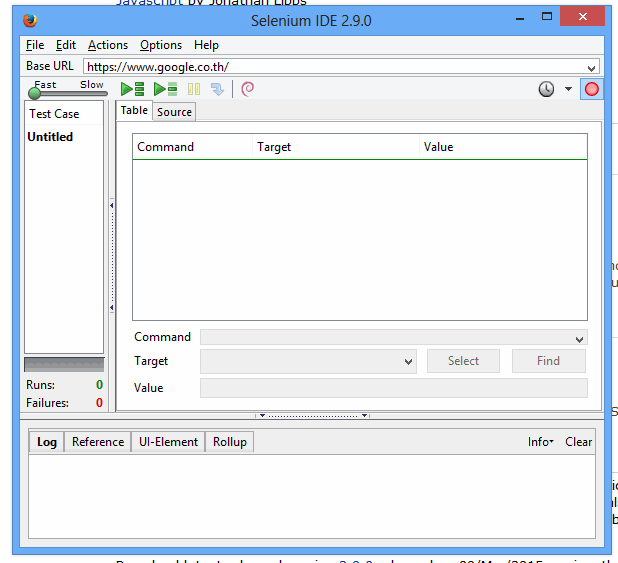The height and width of the screenshot is (563, 618).
Task: Maximize the Selenium IDE window
Action: point(547,17)
